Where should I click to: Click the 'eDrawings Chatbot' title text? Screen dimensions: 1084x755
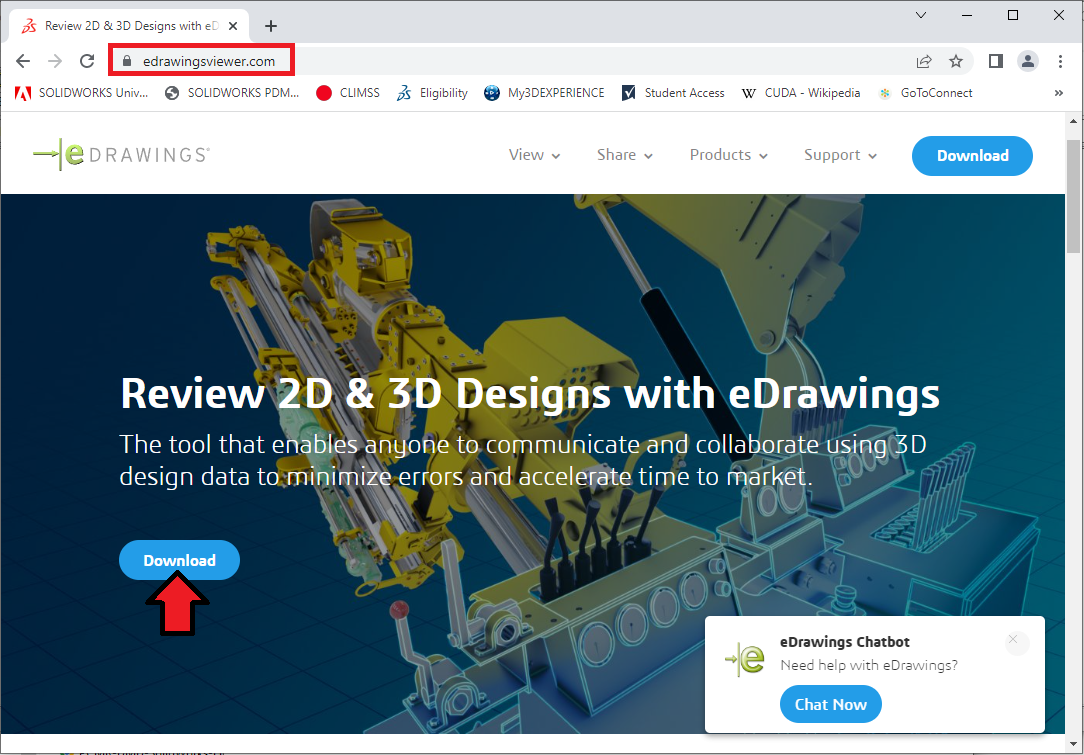tap(845, 642)
